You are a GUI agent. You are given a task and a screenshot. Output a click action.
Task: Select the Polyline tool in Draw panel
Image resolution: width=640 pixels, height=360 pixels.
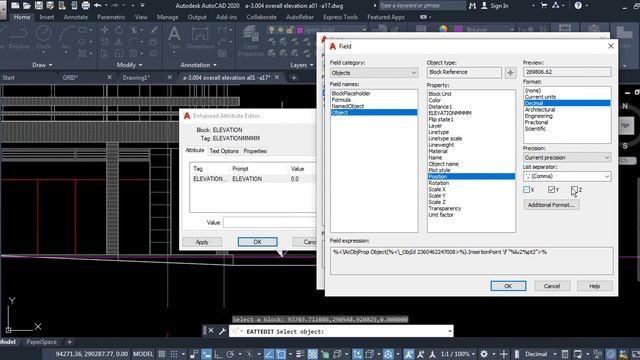point(19,38)
